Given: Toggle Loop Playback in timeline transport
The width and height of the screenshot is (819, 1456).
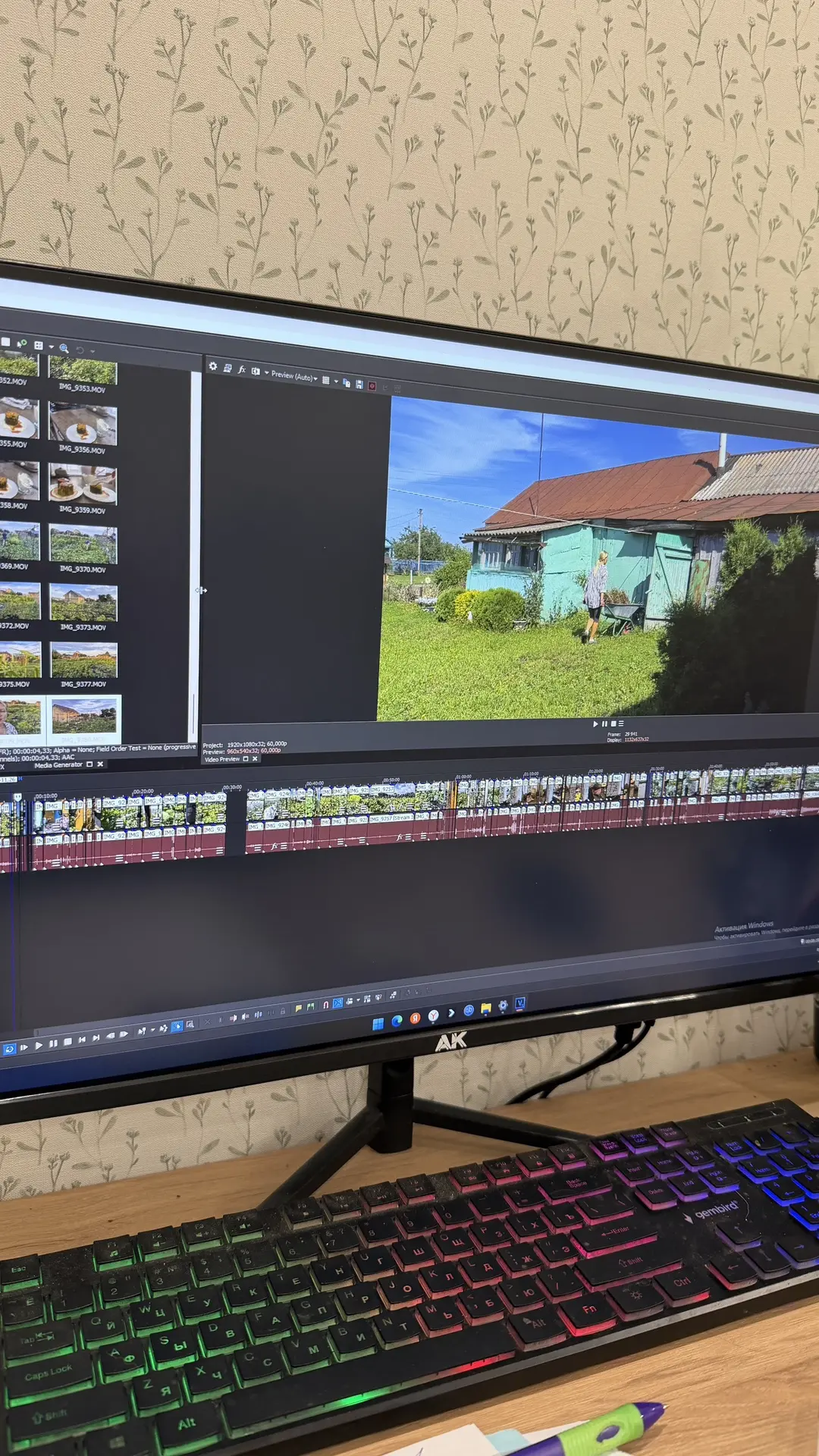Looking at the screenshot, I should pos(9,1050).
